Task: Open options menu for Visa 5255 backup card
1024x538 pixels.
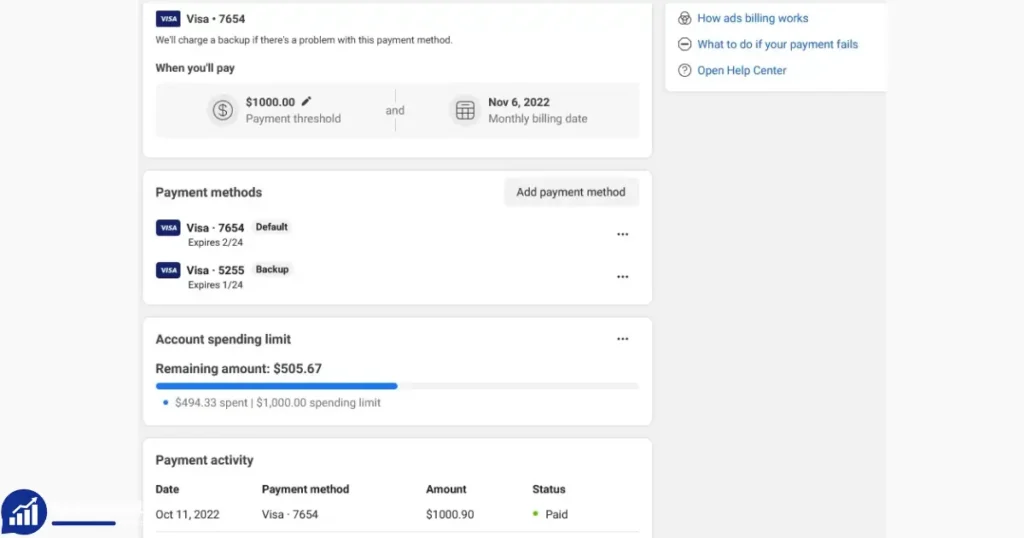Action: (622, 276)
